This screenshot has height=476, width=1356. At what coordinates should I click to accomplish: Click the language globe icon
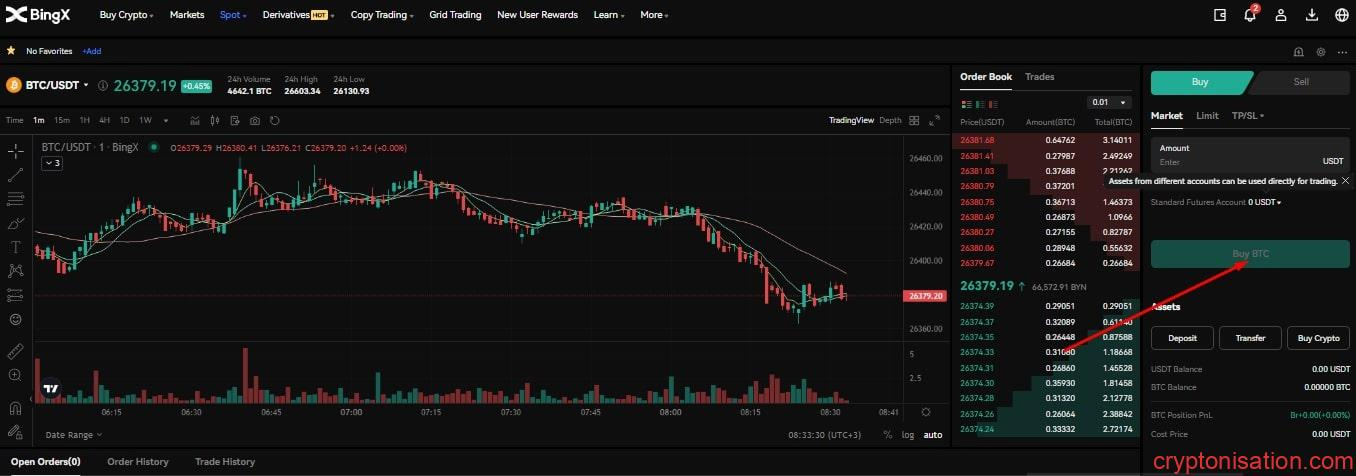tap(1341, 15)
